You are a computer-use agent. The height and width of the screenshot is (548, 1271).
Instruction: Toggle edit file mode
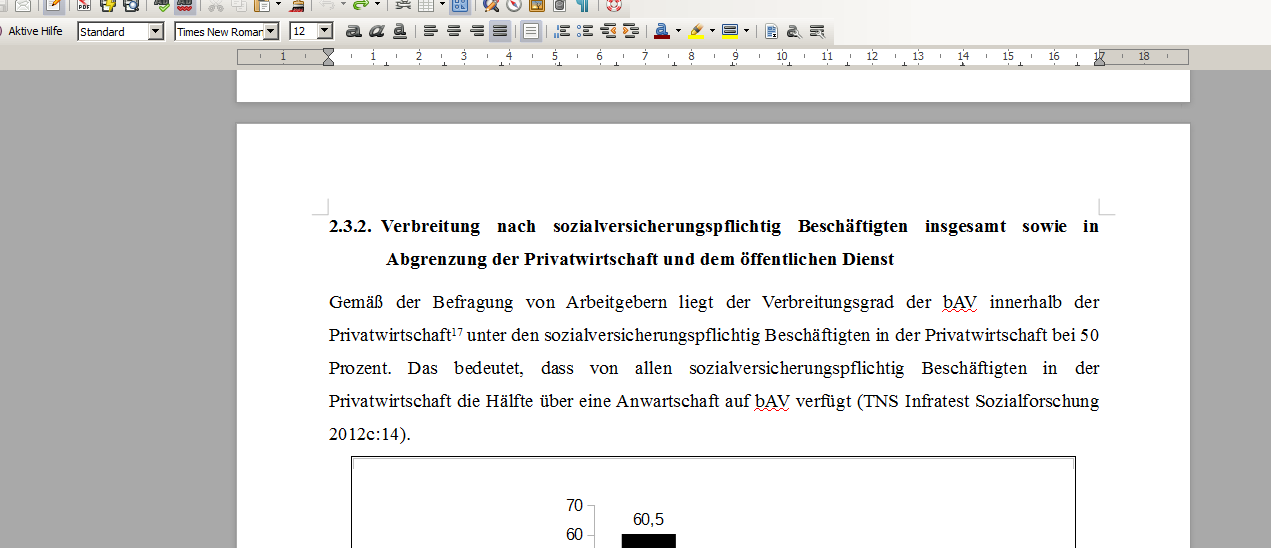(53, 5)
